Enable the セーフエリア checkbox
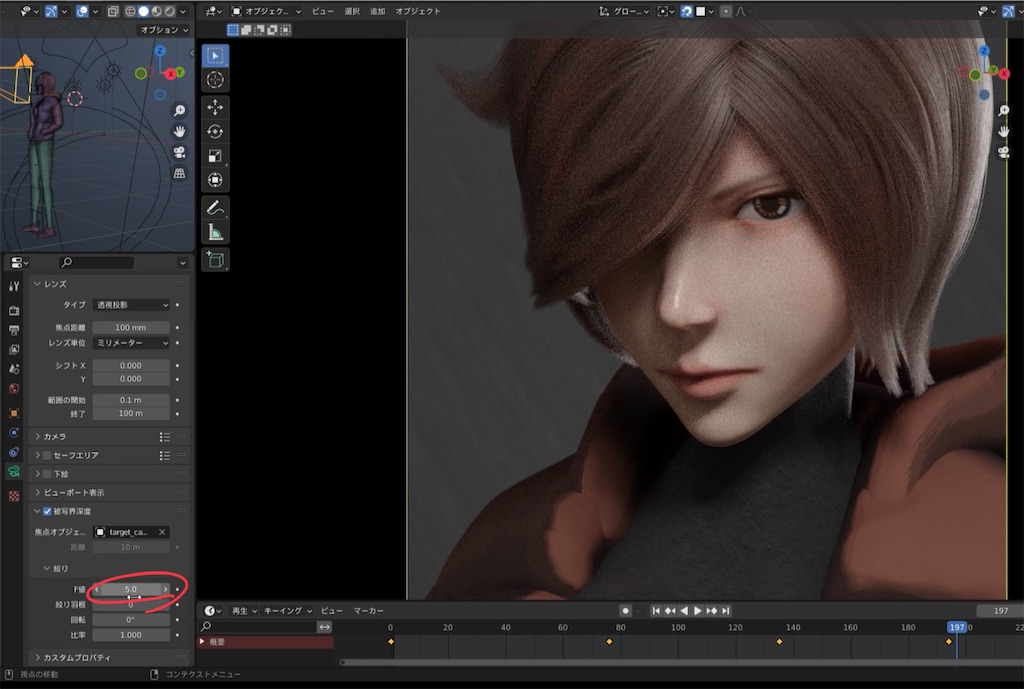The height and width of the screenshot is (689, 1024). click(47, 455)
